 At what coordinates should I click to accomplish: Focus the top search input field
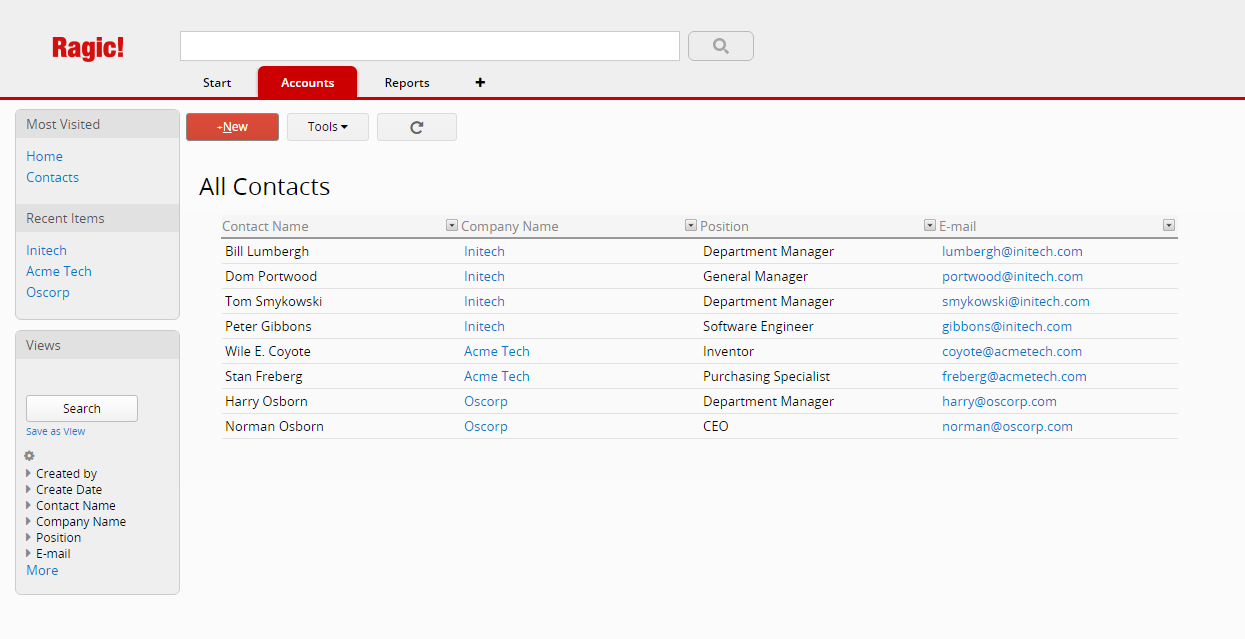[430, 46]
